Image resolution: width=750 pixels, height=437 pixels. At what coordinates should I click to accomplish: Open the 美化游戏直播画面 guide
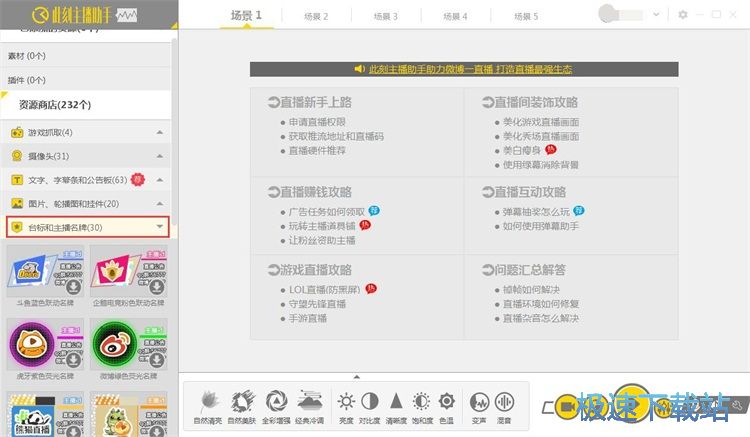click(x=541, y=122)
